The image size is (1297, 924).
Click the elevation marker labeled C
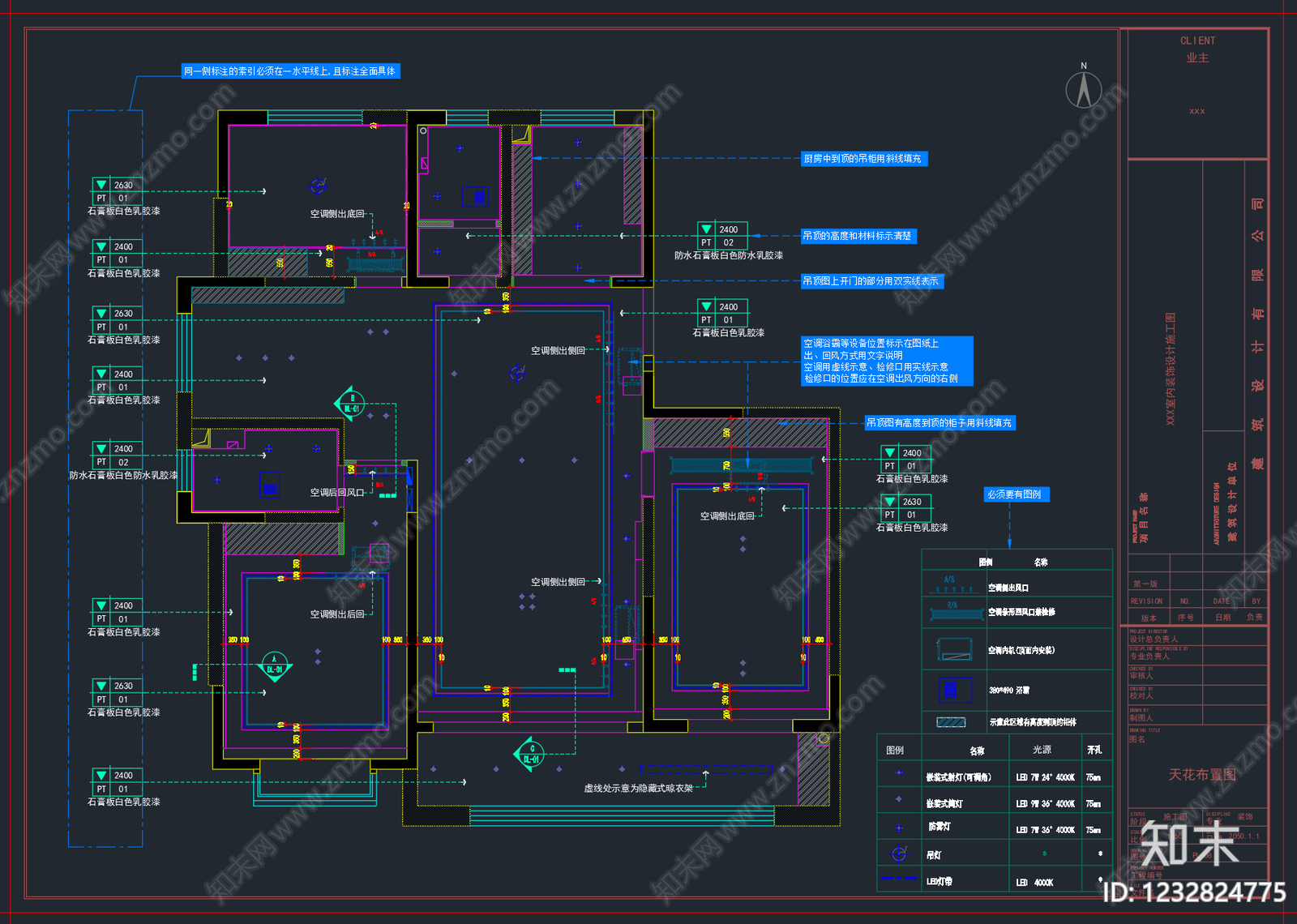pyautogui.click(x=529, y=755)
